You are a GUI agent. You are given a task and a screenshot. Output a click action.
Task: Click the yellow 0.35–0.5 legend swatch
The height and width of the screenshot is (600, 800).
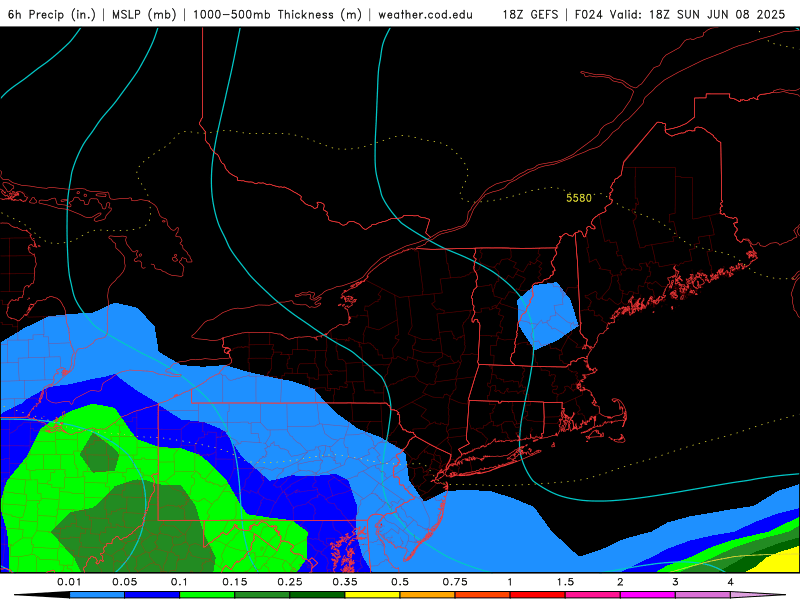click(372, 595)
